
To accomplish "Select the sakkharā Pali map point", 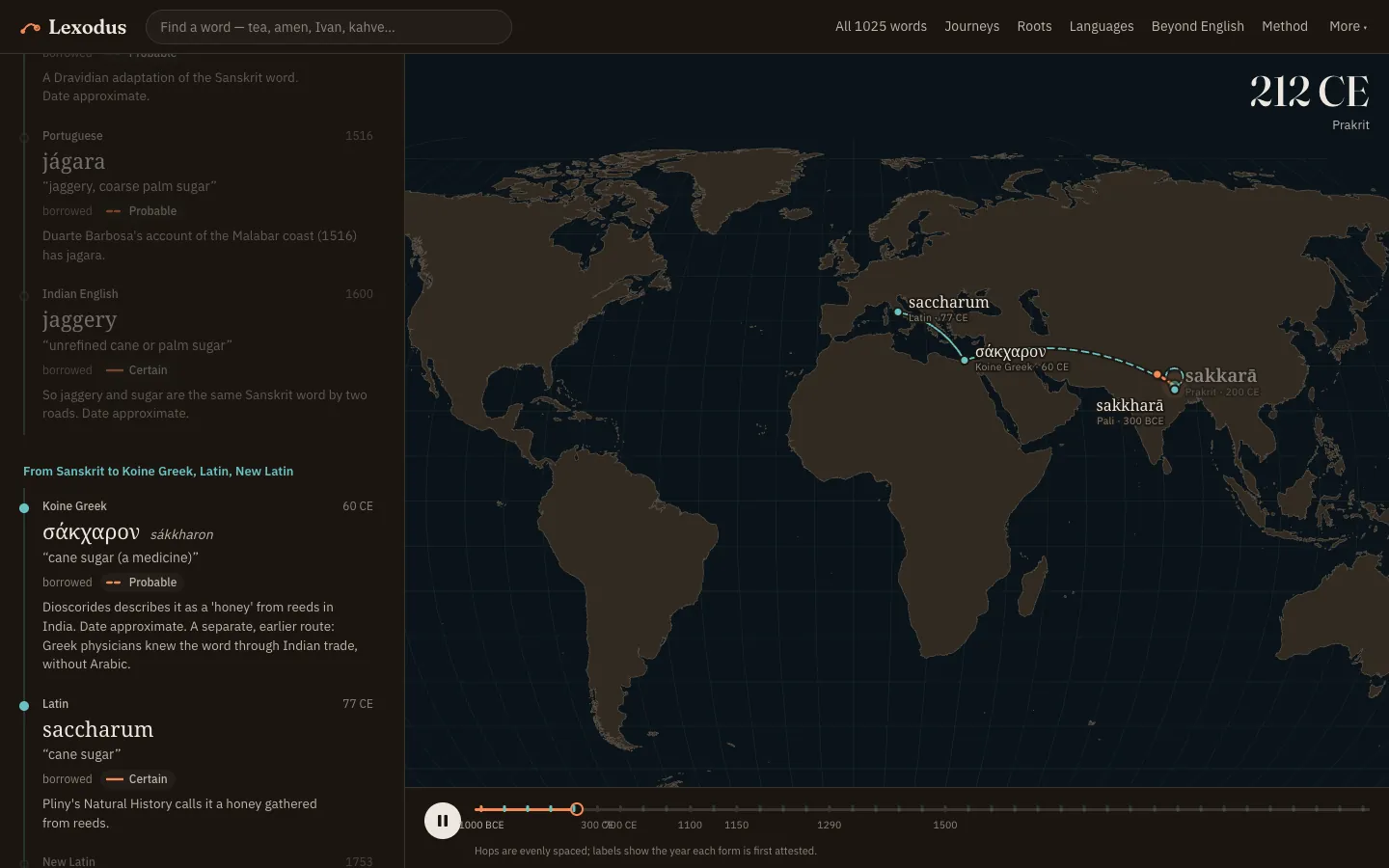I will pos(1174,390).
